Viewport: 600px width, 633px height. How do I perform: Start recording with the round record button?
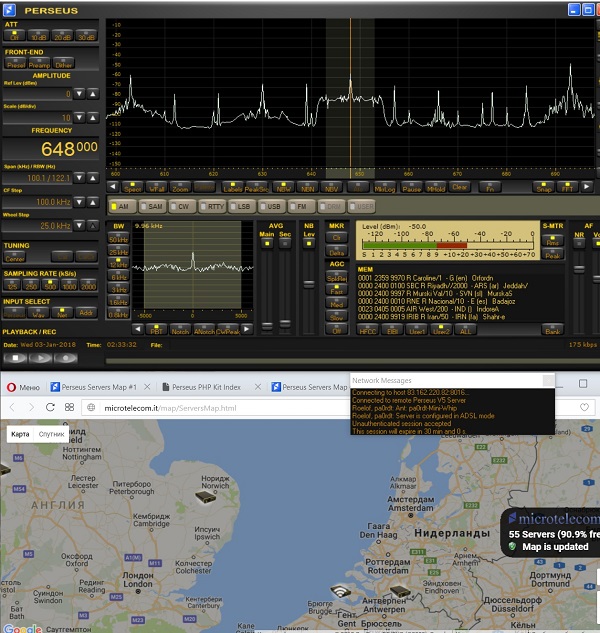(x=65, y=358)
